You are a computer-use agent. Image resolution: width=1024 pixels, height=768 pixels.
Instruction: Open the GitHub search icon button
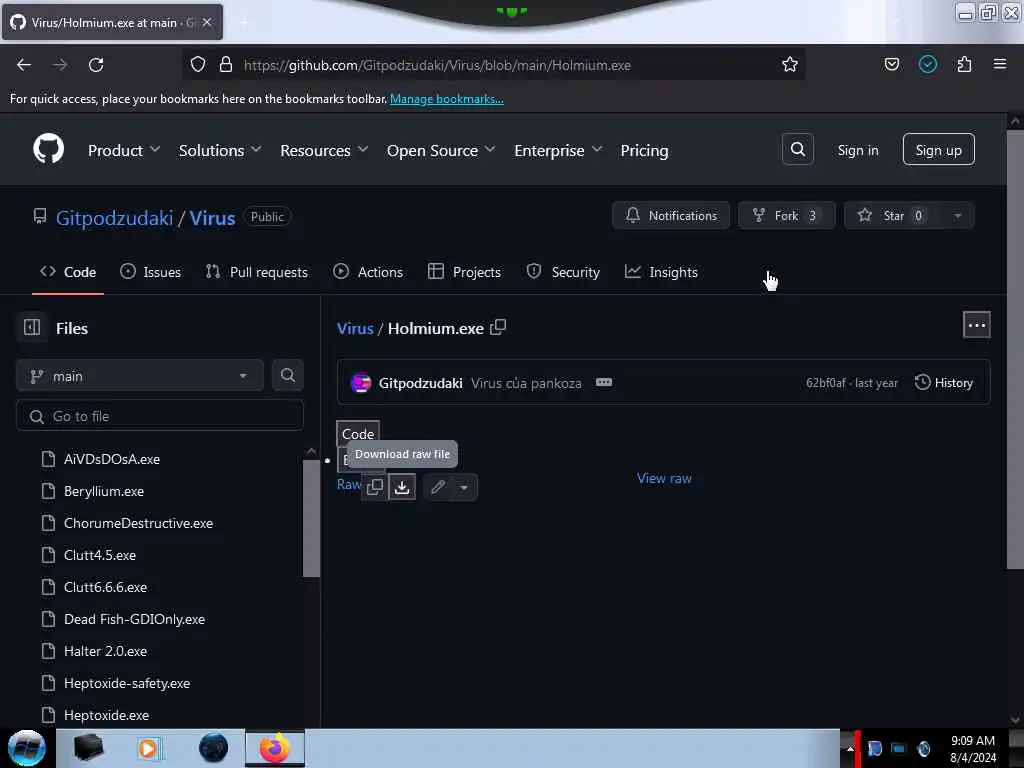pyautogui.click(x=797, y=150)
